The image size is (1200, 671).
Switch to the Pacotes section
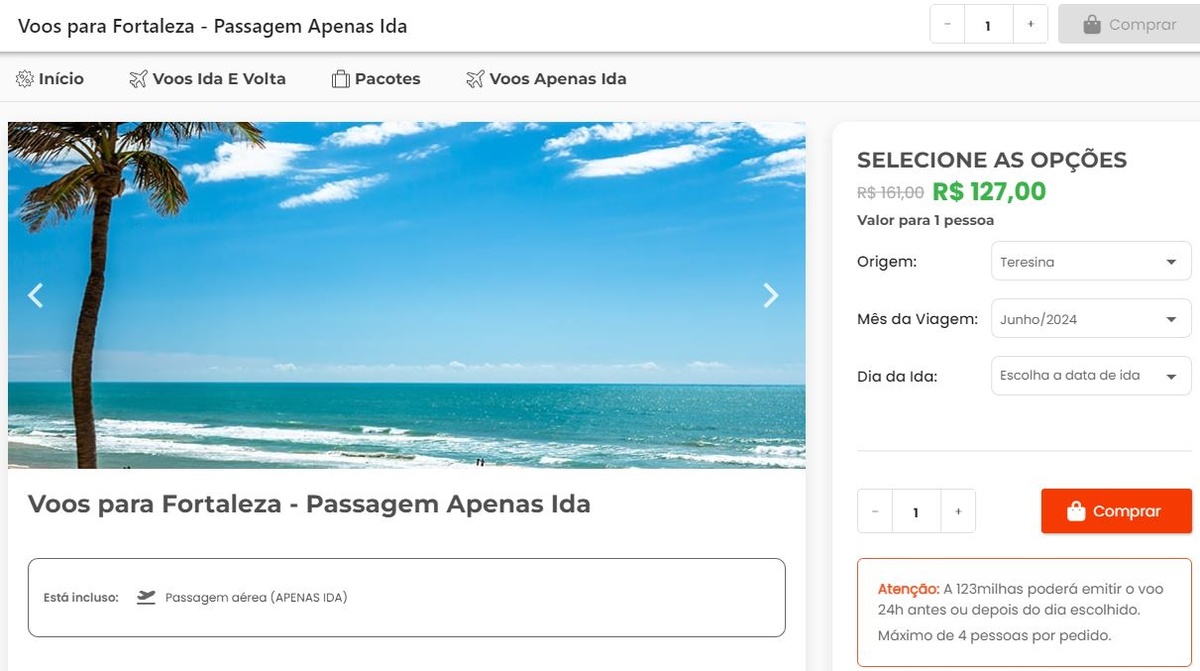click(388, 78)
